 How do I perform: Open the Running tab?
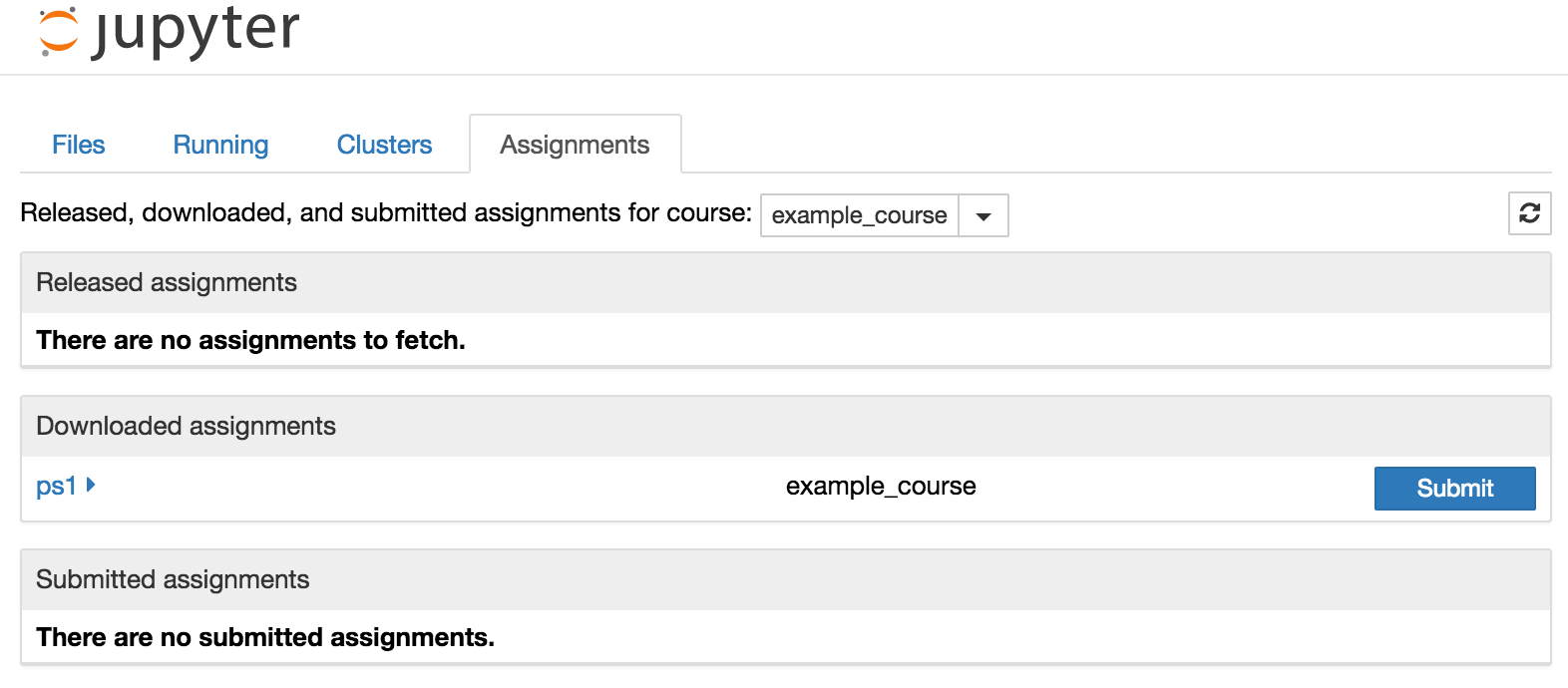(x=220, y=145)
